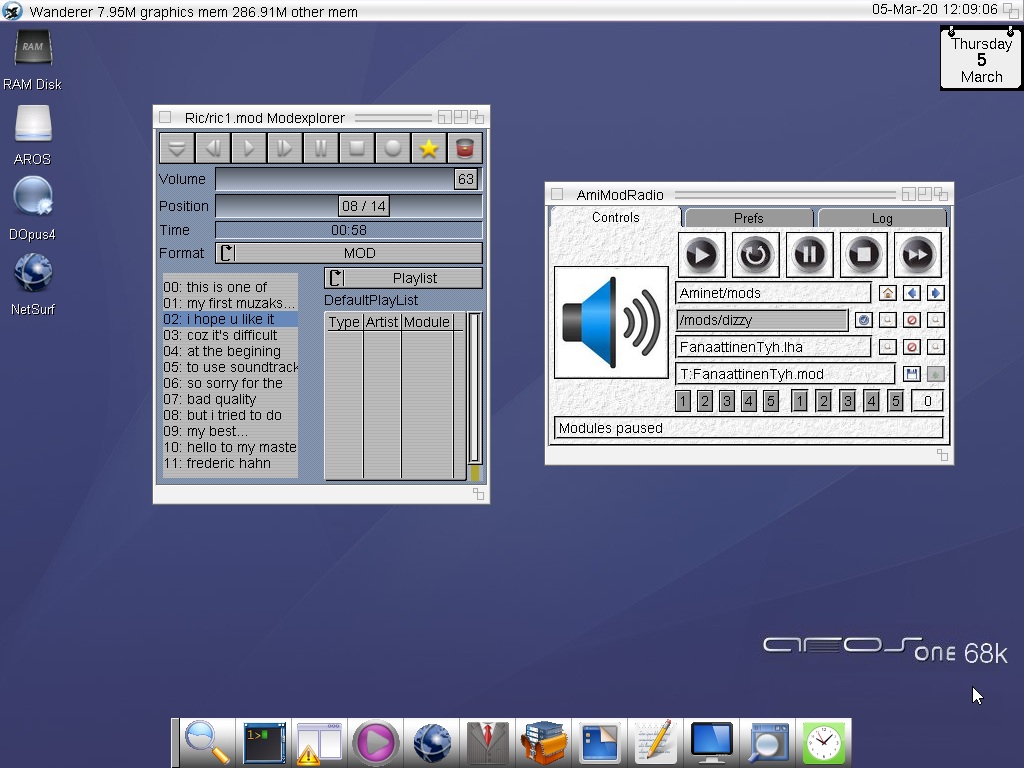Click the red block icon beside FanaattinenTyh.lha

(x=911, y=347)
